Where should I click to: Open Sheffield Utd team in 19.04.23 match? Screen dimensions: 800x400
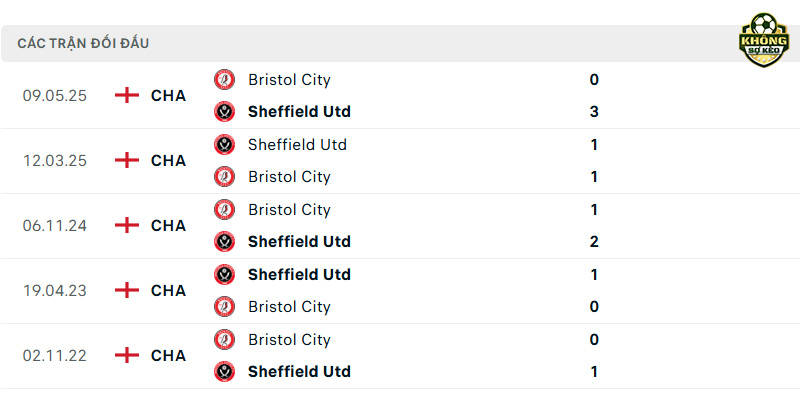[x=299, y=274]
